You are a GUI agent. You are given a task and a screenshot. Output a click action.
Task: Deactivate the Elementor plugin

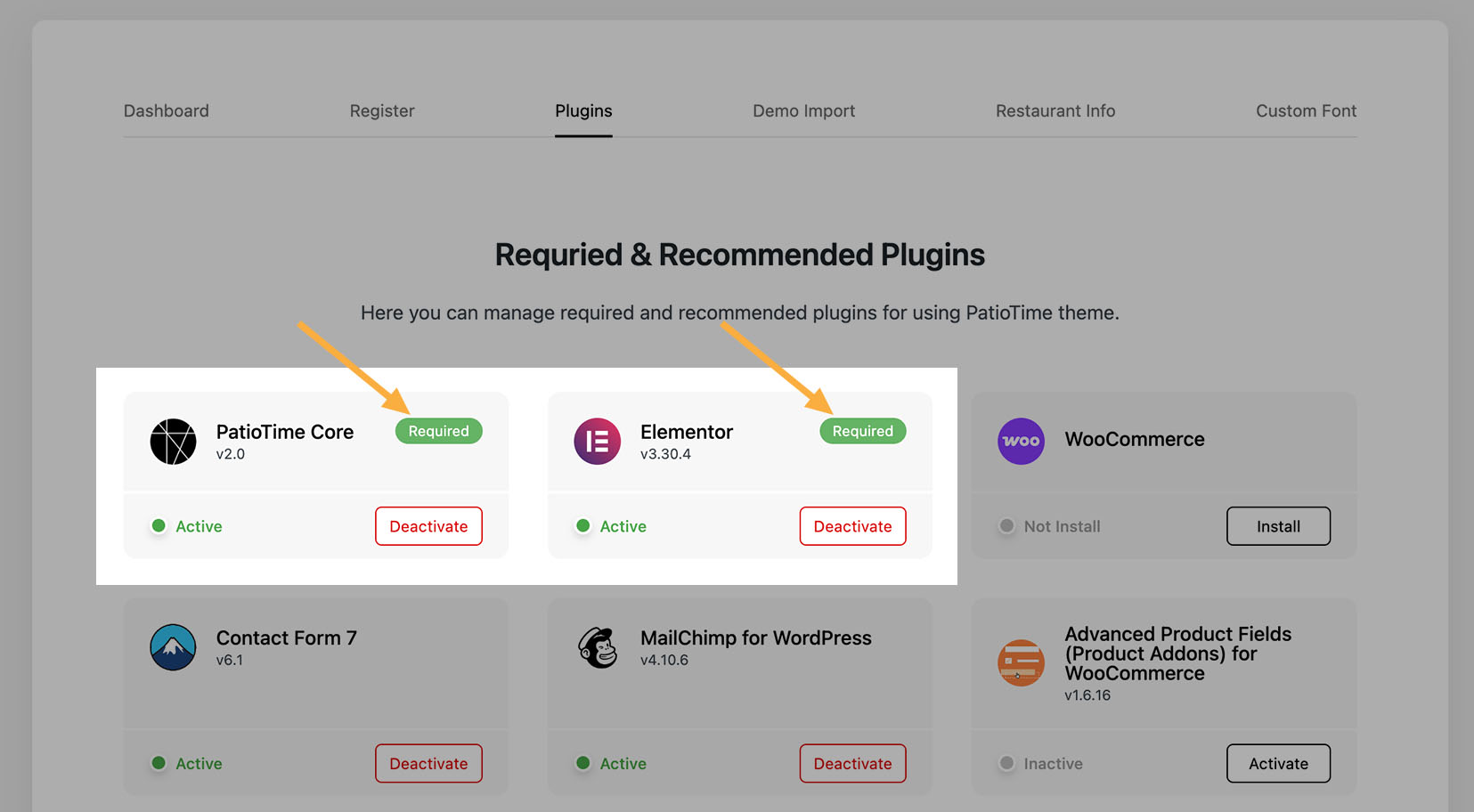pos(852,526)
